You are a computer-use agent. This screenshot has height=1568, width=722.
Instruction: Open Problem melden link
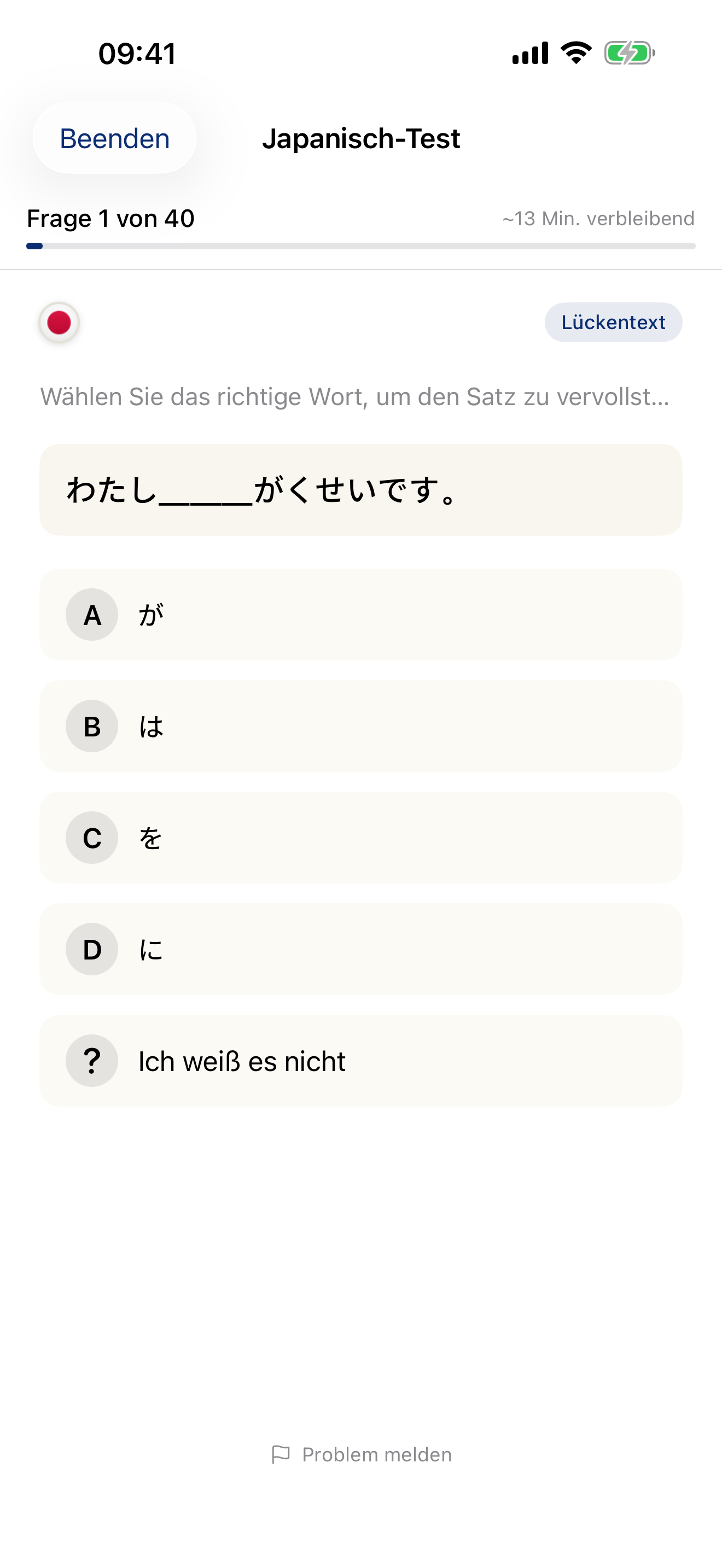coord(375,1454)
